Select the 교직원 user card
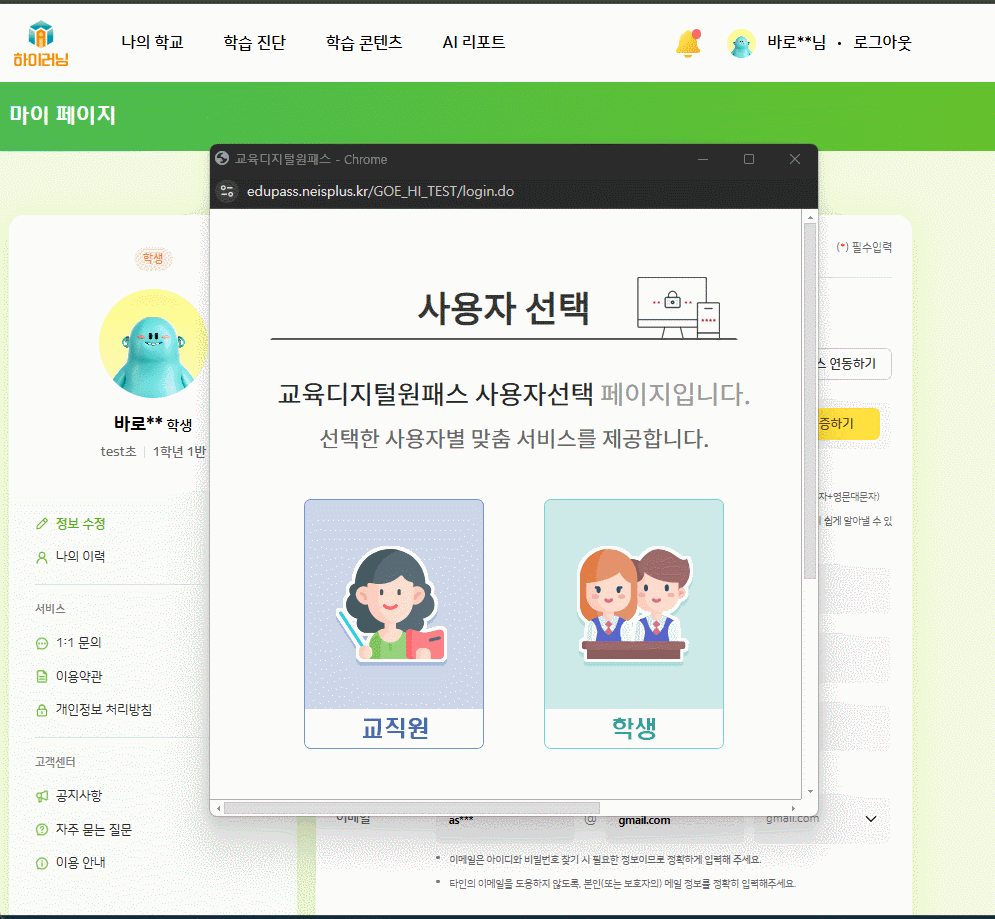Screen dimensions: 995x919 click(394, 623)
